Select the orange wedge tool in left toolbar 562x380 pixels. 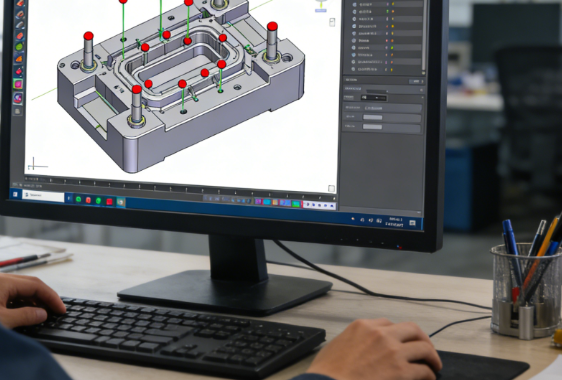point(19,59)
